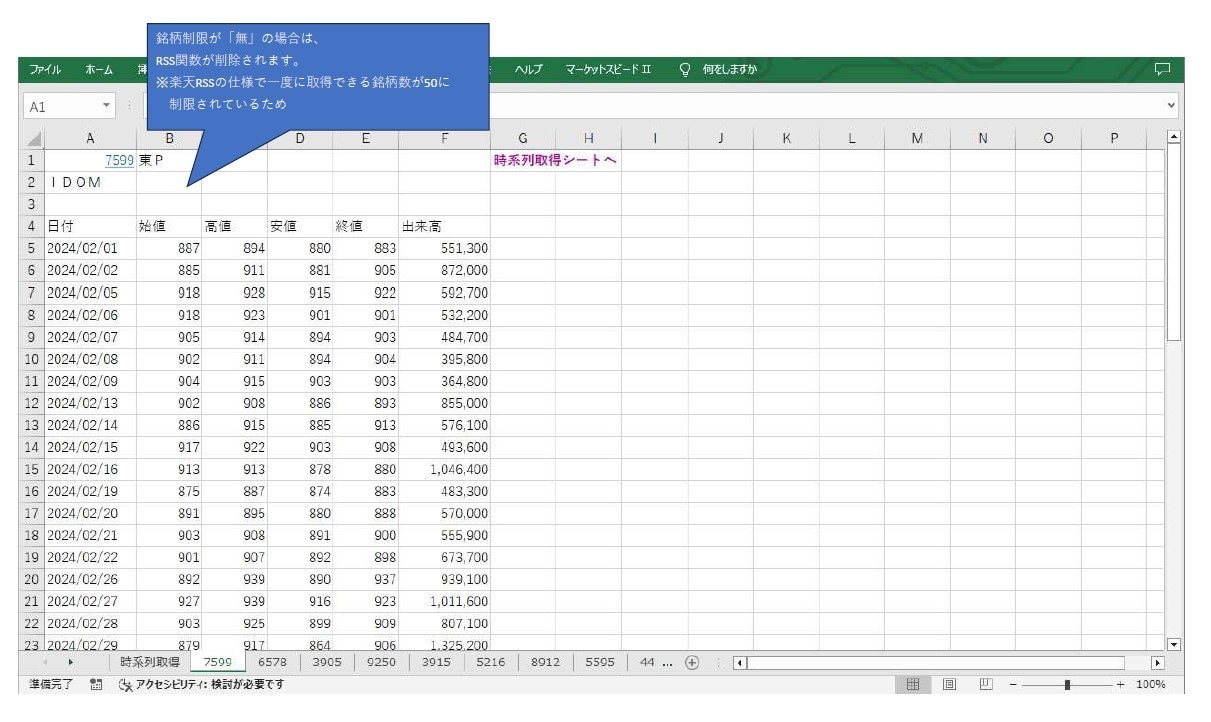Click next sheet navigation arrow

[x=70, y=663]
